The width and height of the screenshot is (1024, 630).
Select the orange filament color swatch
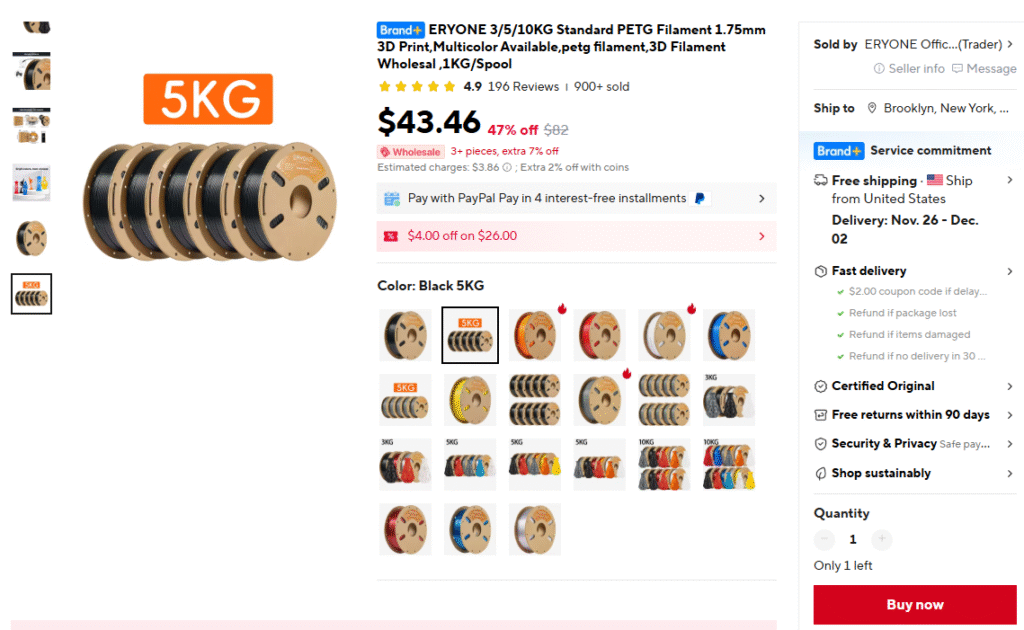tap(534, 335)
